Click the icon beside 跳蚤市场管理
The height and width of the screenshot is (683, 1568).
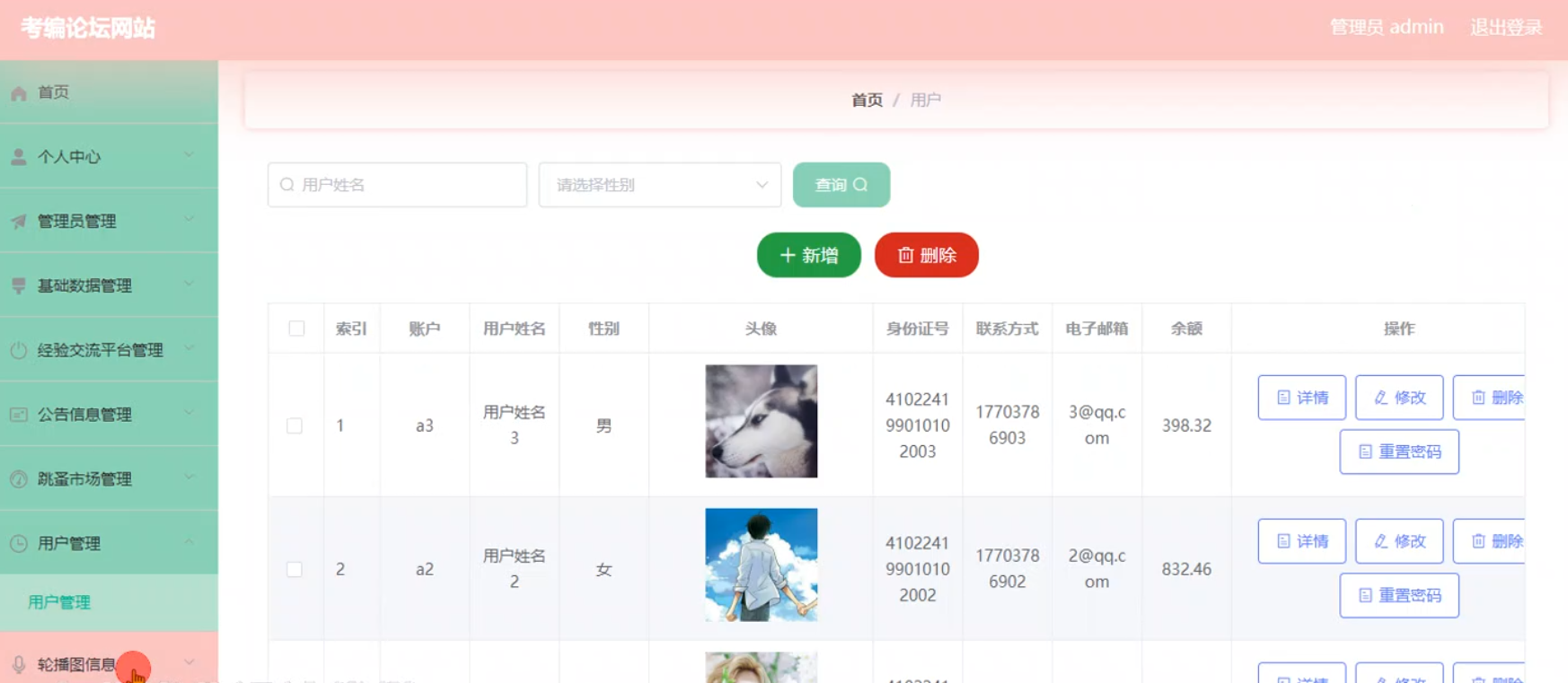tap(18, 479)
